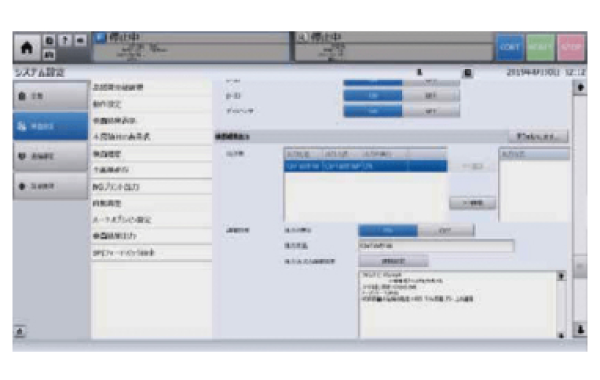Click the blue CONT button
This screenshot has height=380, width=600.
coord(510,47)
